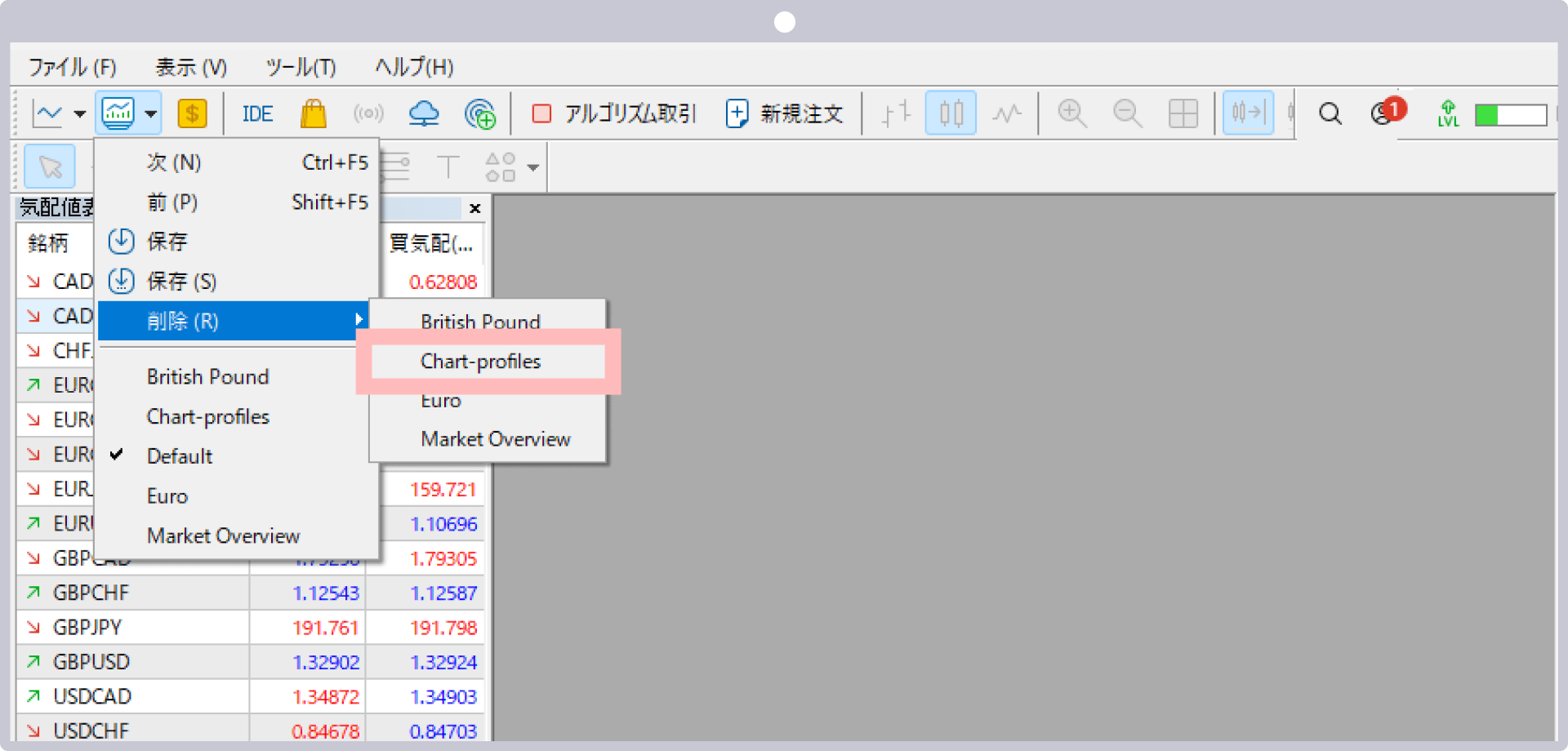Open the Market with the shopping bag icon
Image resolution: width=1568 pixels, height=751 pixels.
[x=313, y=113]
